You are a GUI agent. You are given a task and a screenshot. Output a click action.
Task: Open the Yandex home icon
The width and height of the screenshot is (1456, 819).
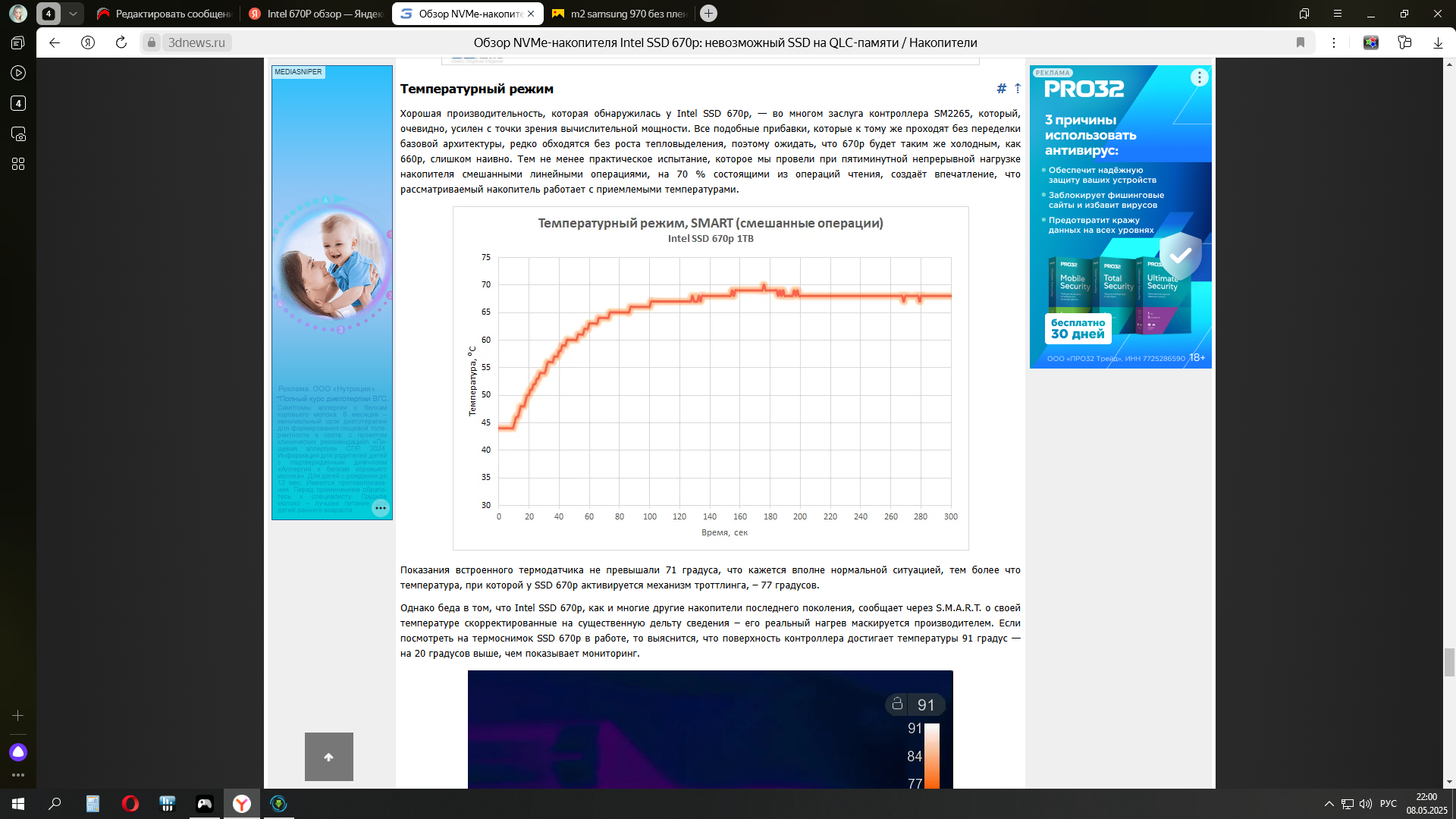point(88,42)
